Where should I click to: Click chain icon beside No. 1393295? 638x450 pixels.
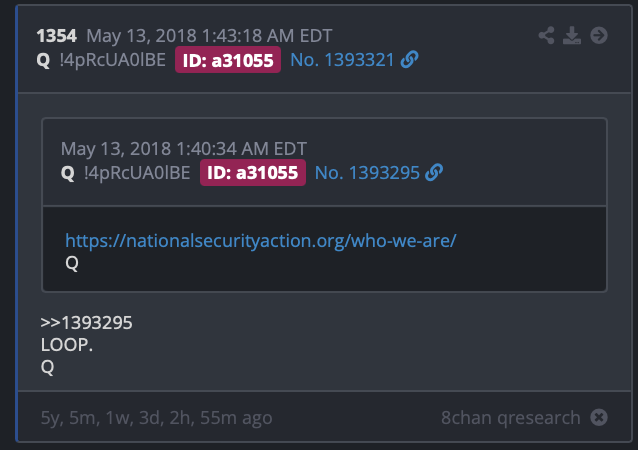[433, 172]
